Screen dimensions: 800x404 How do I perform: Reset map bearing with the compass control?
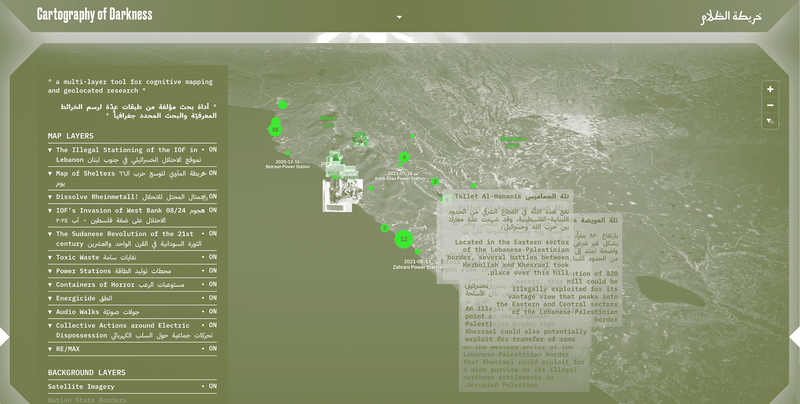[x=770, y=121]
